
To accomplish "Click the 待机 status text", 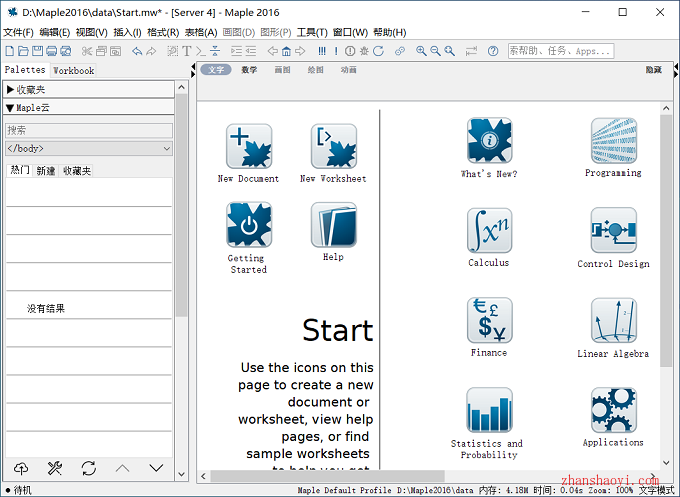I will [x=23, y=490].
